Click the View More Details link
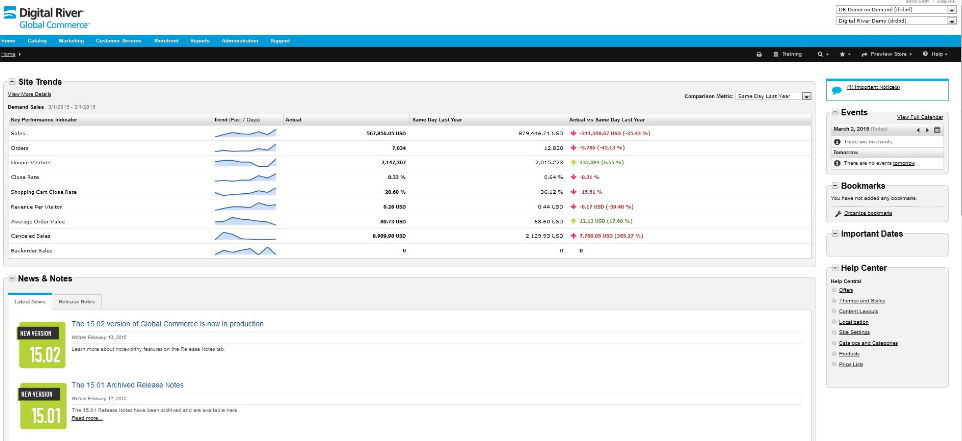 point(29,94)
